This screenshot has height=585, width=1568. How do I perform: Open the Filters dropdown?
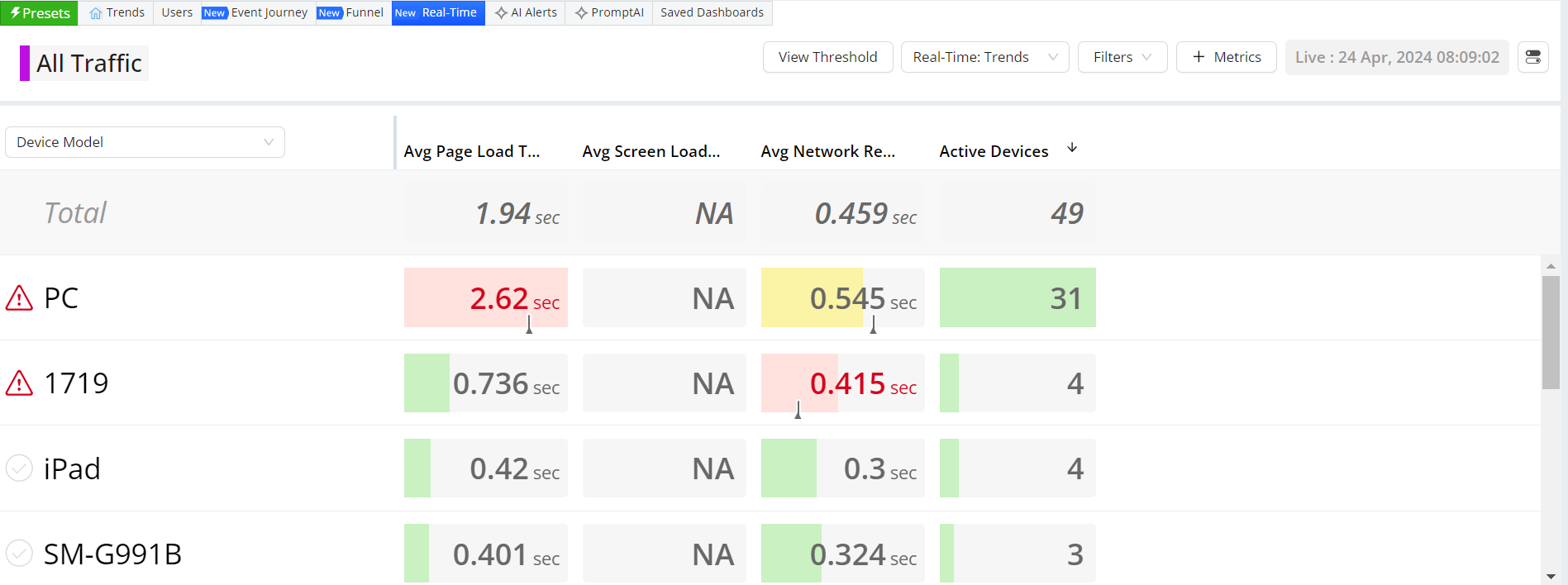pyautogui.click(x=1122, y=57)
